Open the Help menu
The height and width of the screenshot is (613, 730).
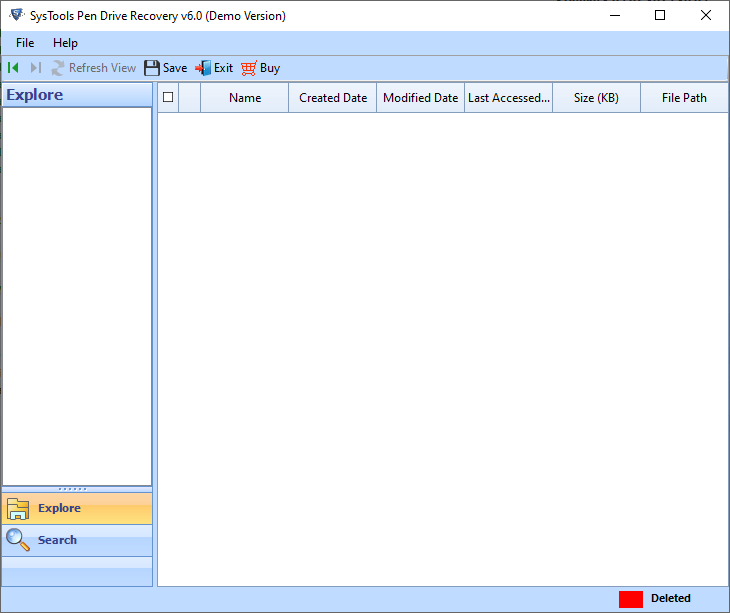click(65, 43)
